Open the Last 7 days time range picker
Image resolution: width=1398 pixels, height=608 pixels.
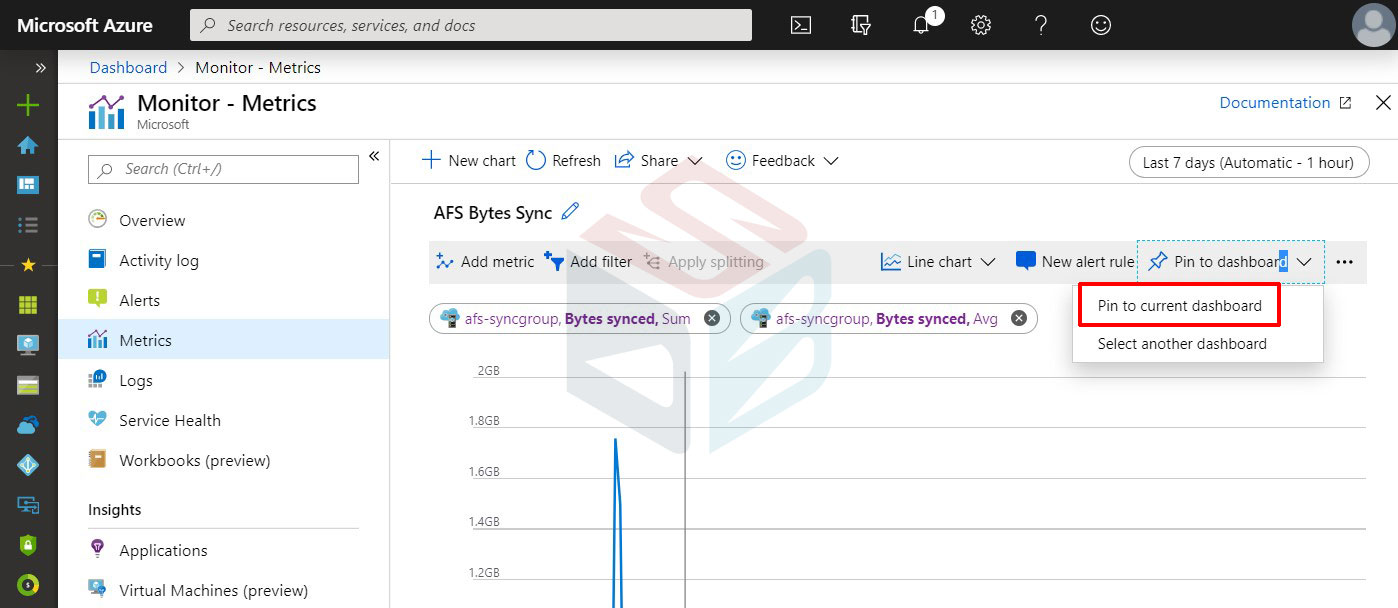[x=1248, y=161]
